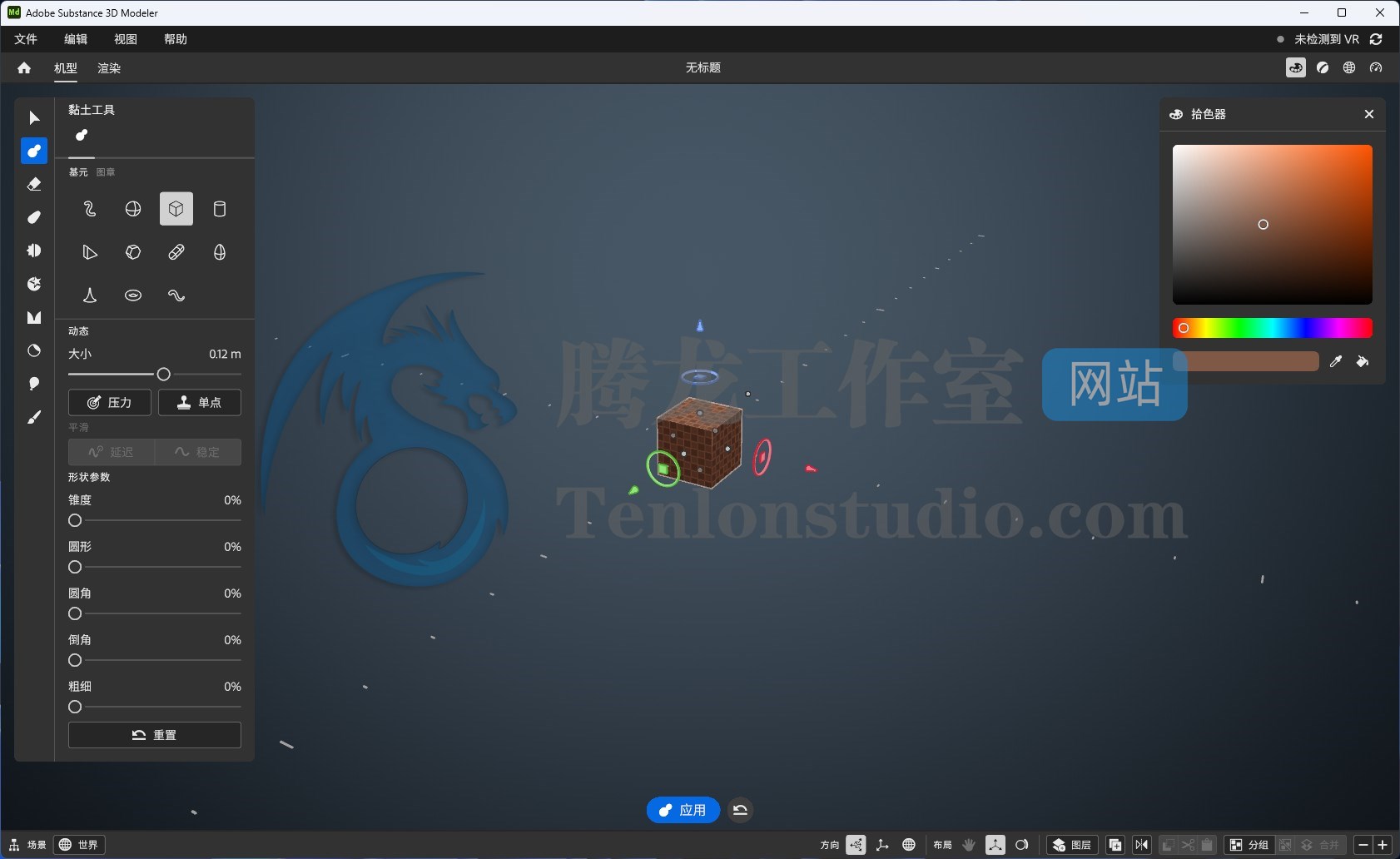Choose the wavy tube primitive

(x=176, y=295)
